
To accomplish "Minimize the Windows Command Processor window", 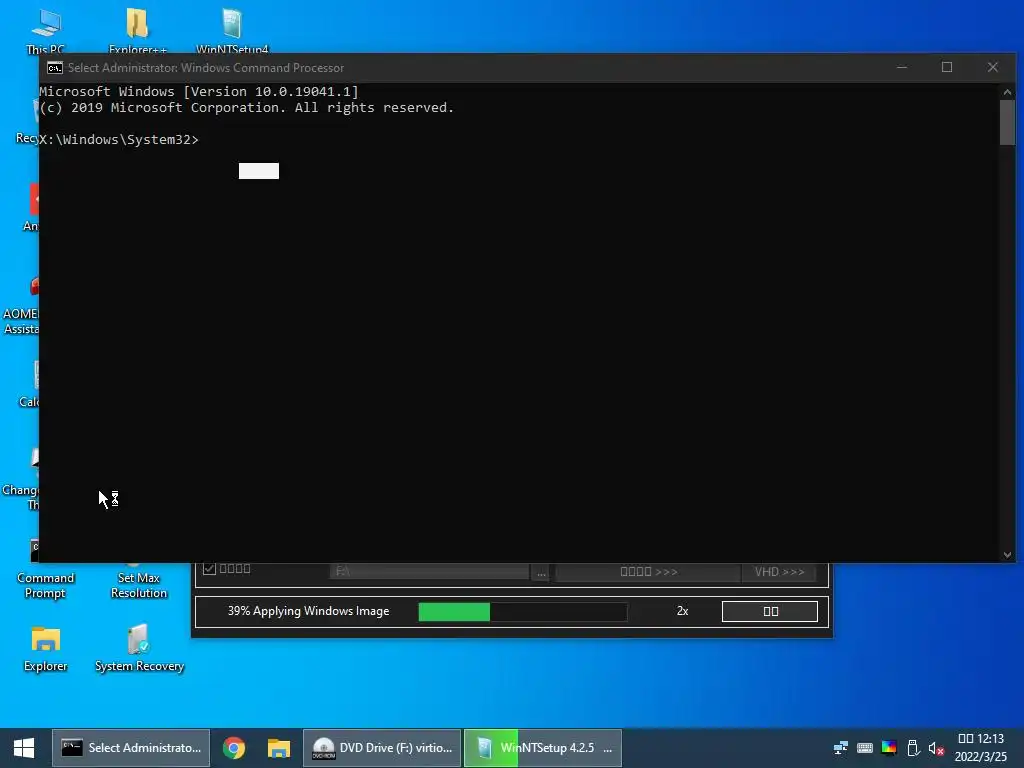I will pos(902,67).
